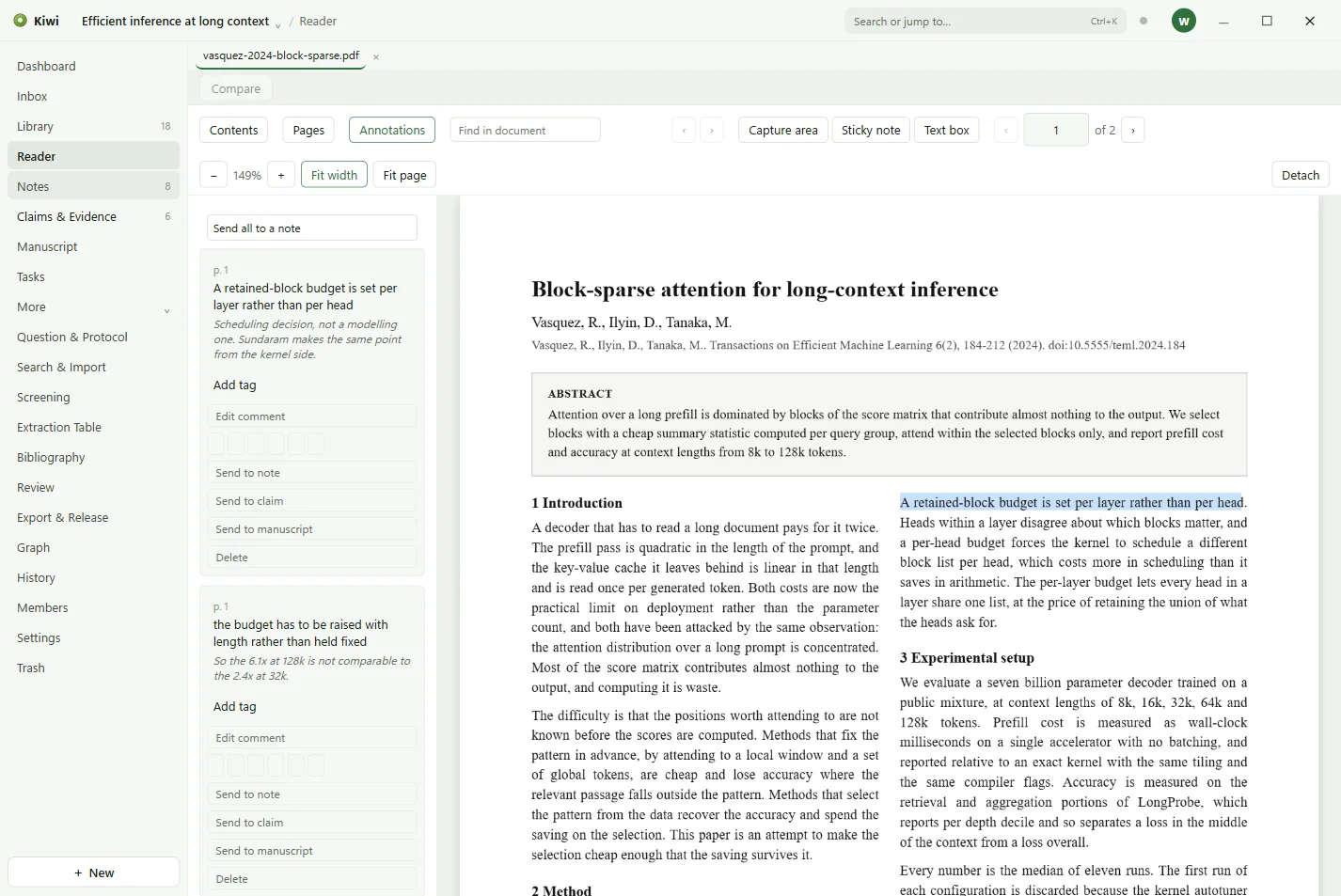The height and width of the screenshot is (896, 1341).
Task: Open Notes in the sidebar
Action: pos(93,186)
